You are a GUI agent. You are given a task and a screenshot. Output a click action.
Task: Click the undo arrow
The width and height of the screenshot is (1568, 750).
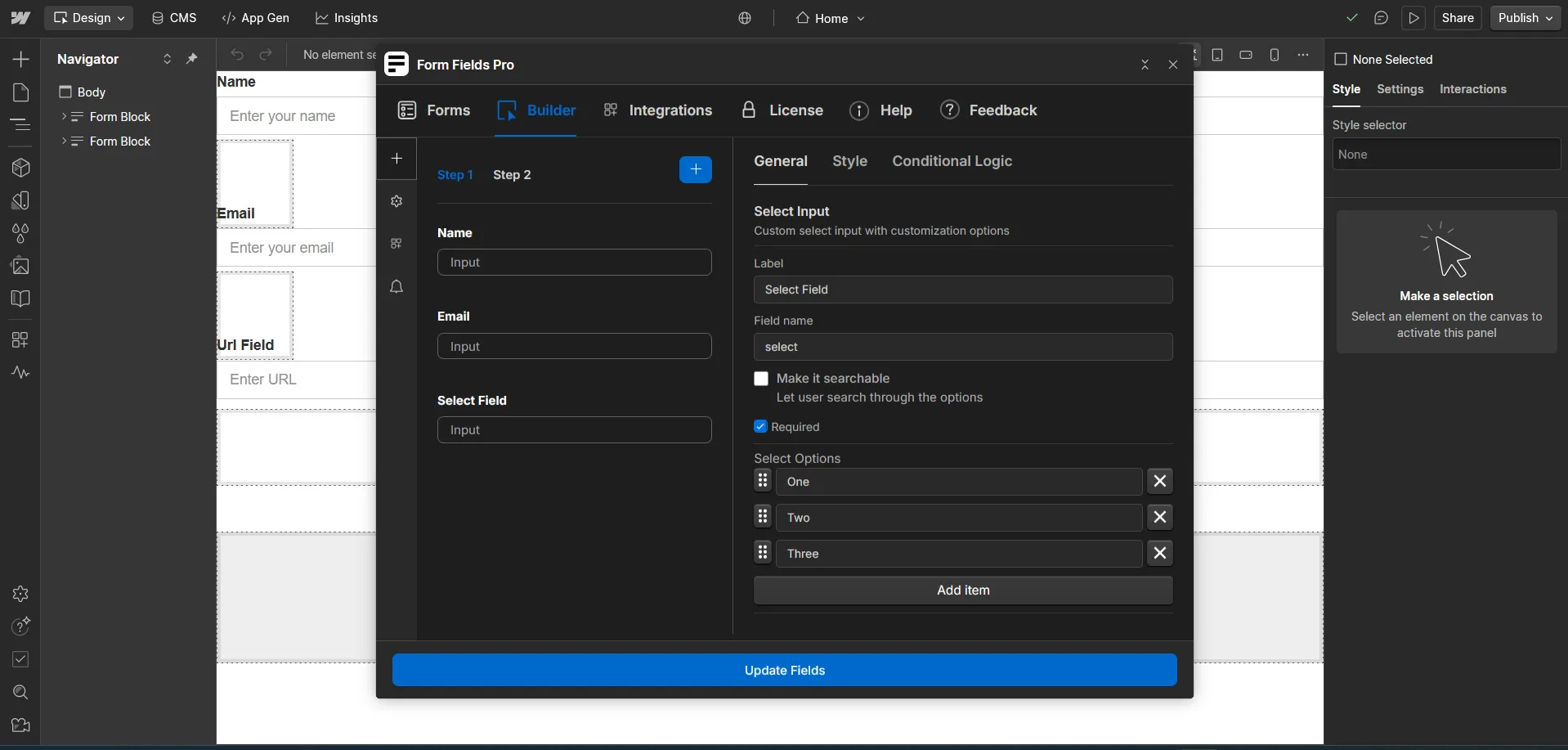237,55
